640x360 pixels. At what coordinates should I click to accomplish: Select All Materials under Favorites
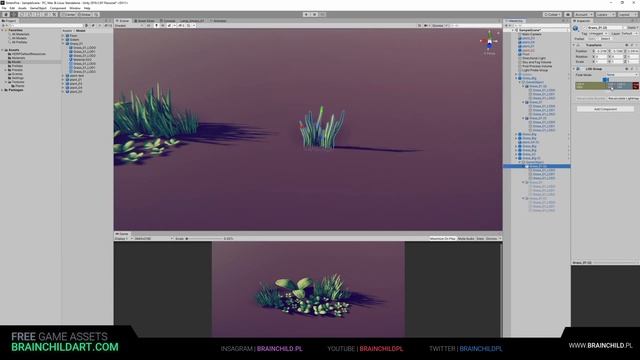pyautogui.click(x=20, y=34)
